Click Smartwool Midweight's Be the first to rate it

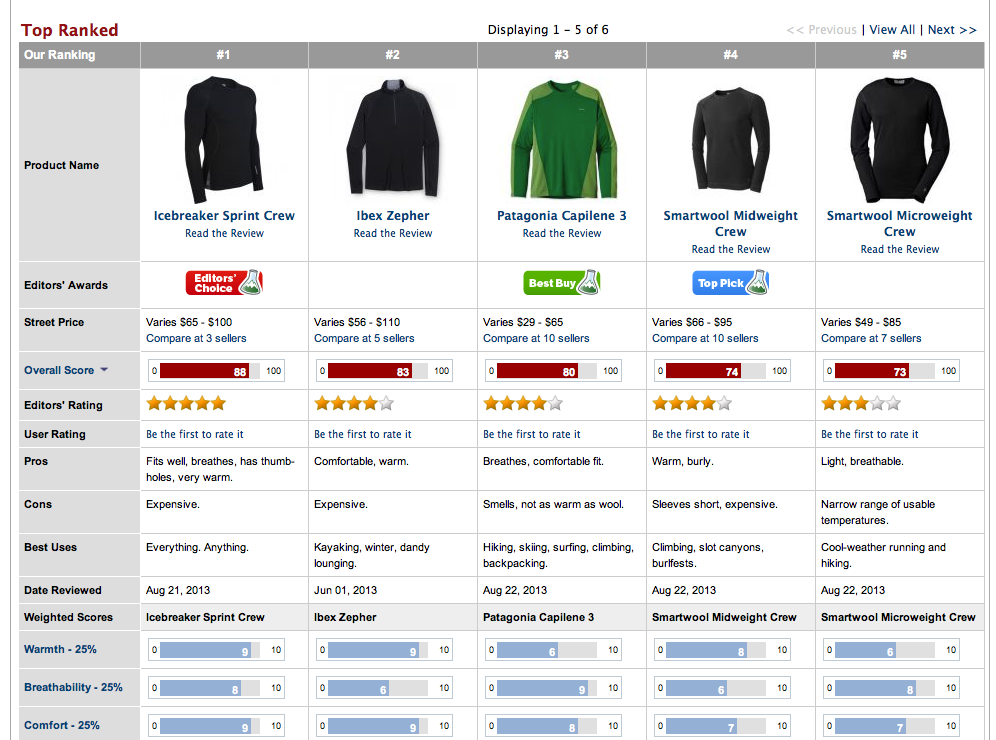click(701, 434)
